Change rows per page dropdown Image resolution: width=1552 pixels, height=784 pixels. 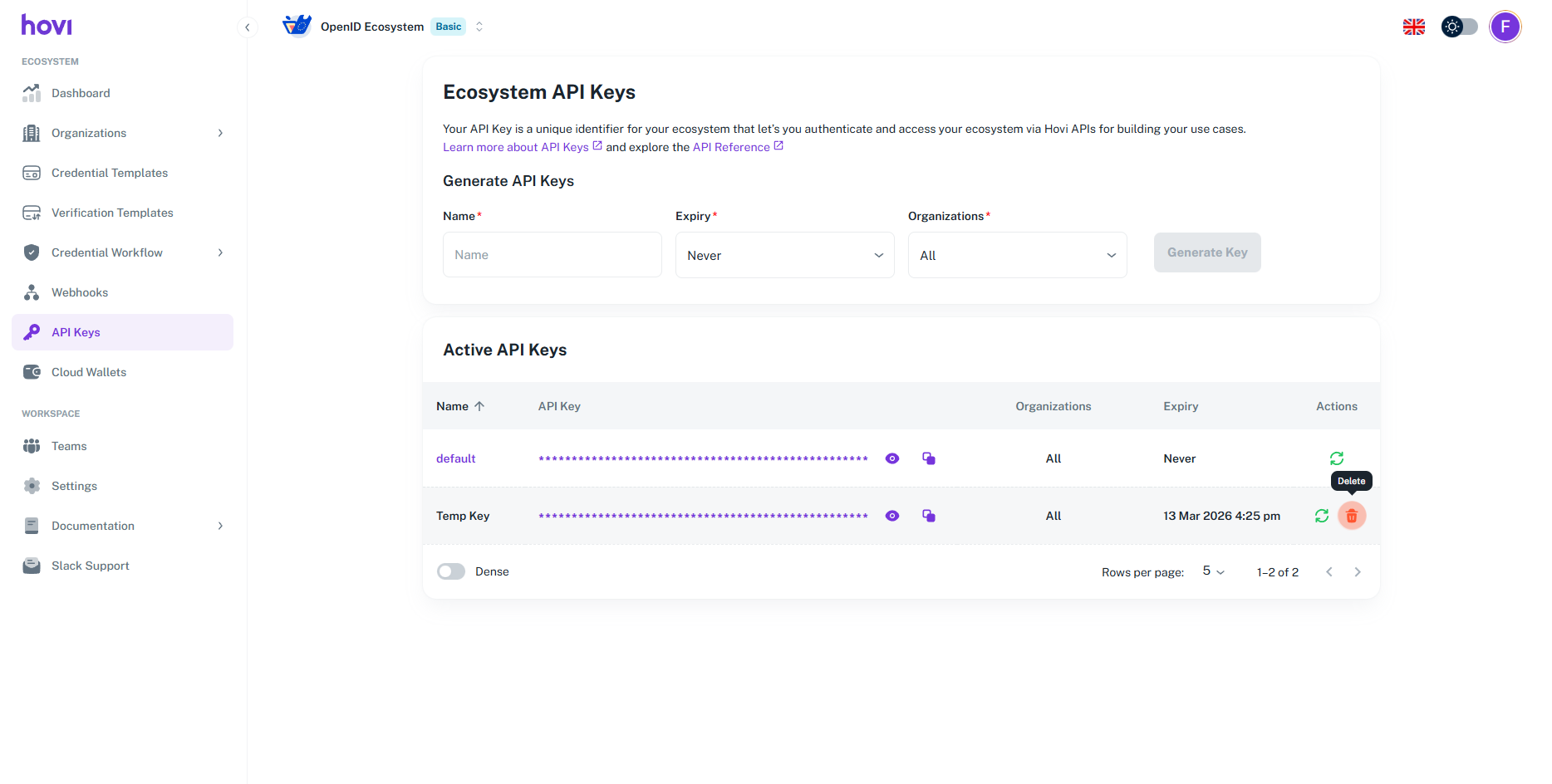(1213, 571)
